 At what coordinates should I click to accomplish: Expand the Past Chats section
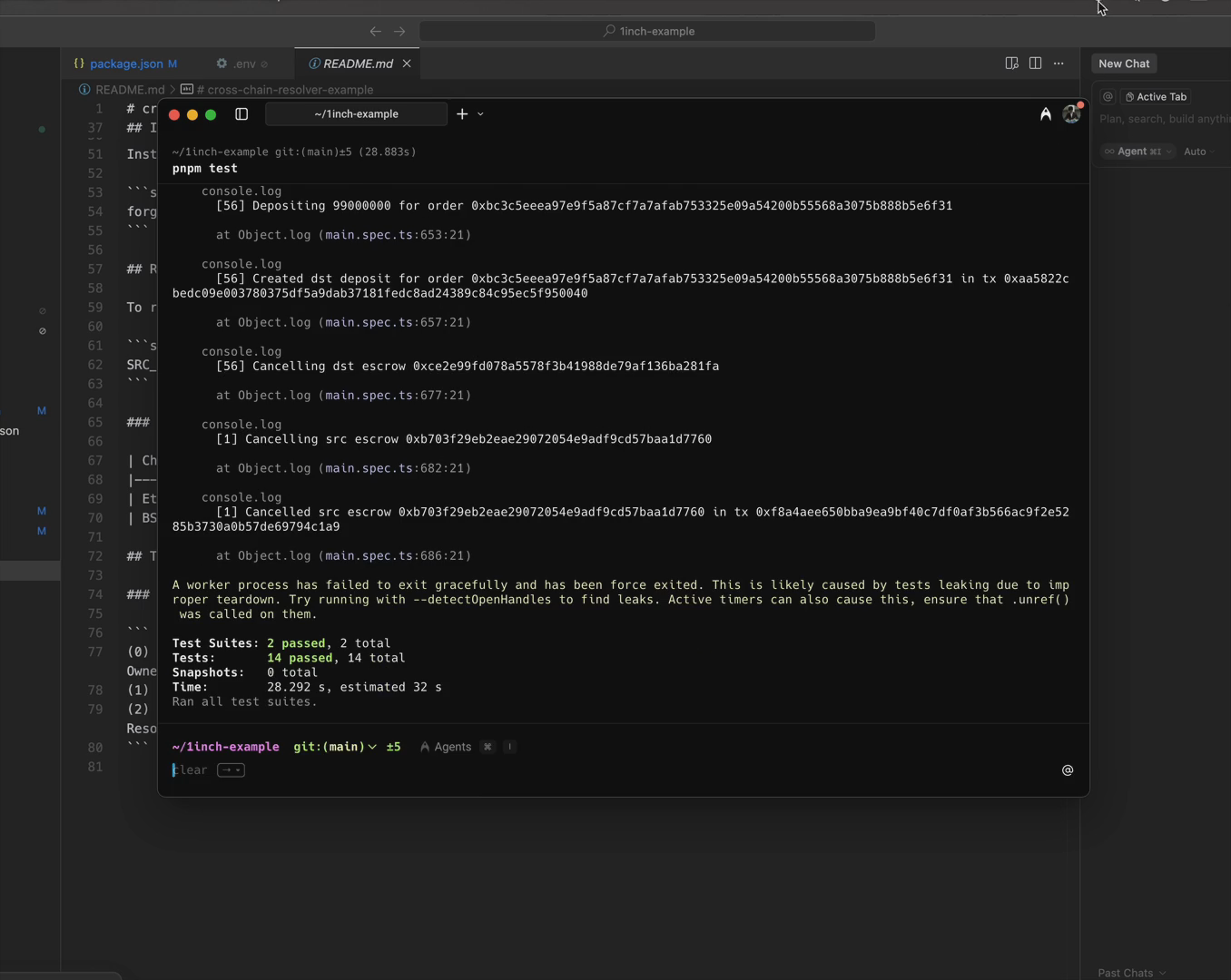pos(1132,973)
